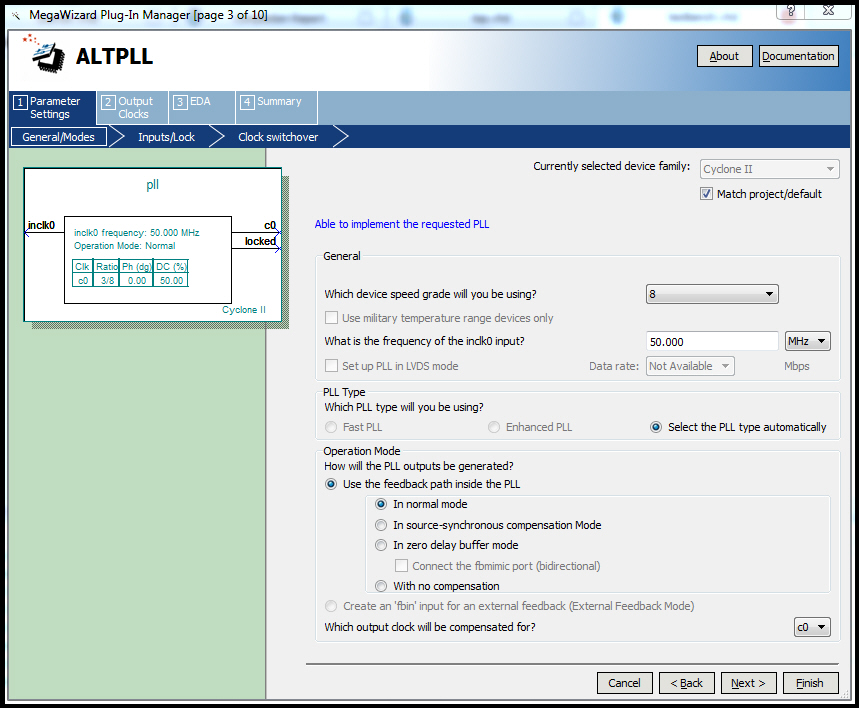Choose Select the PLL type automatically
859x708 pixels.
click(x=656, y=427)
